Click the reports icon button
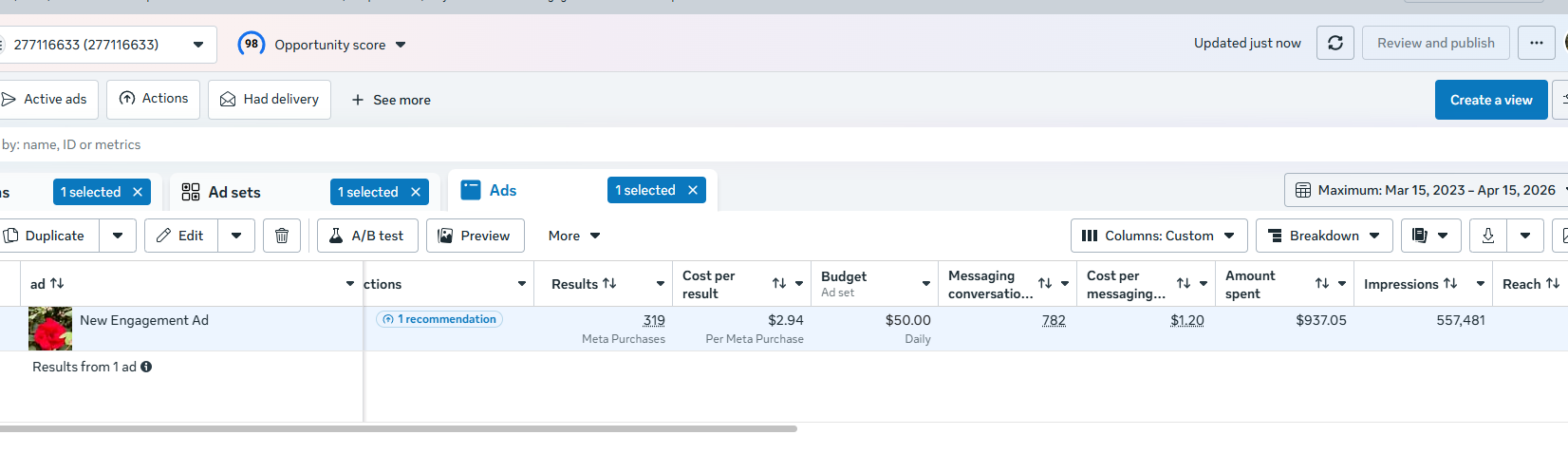The width and height of the screenshot is (1568, 454). (x=1420, y=236)
